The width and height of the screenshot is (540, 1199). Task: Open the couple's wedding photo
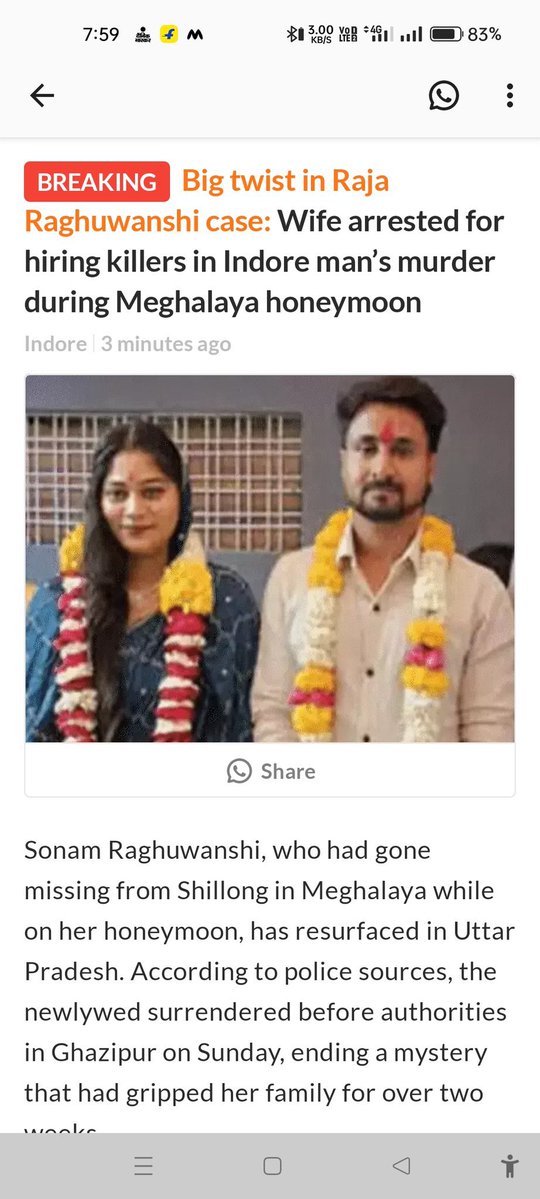(270, 558)
